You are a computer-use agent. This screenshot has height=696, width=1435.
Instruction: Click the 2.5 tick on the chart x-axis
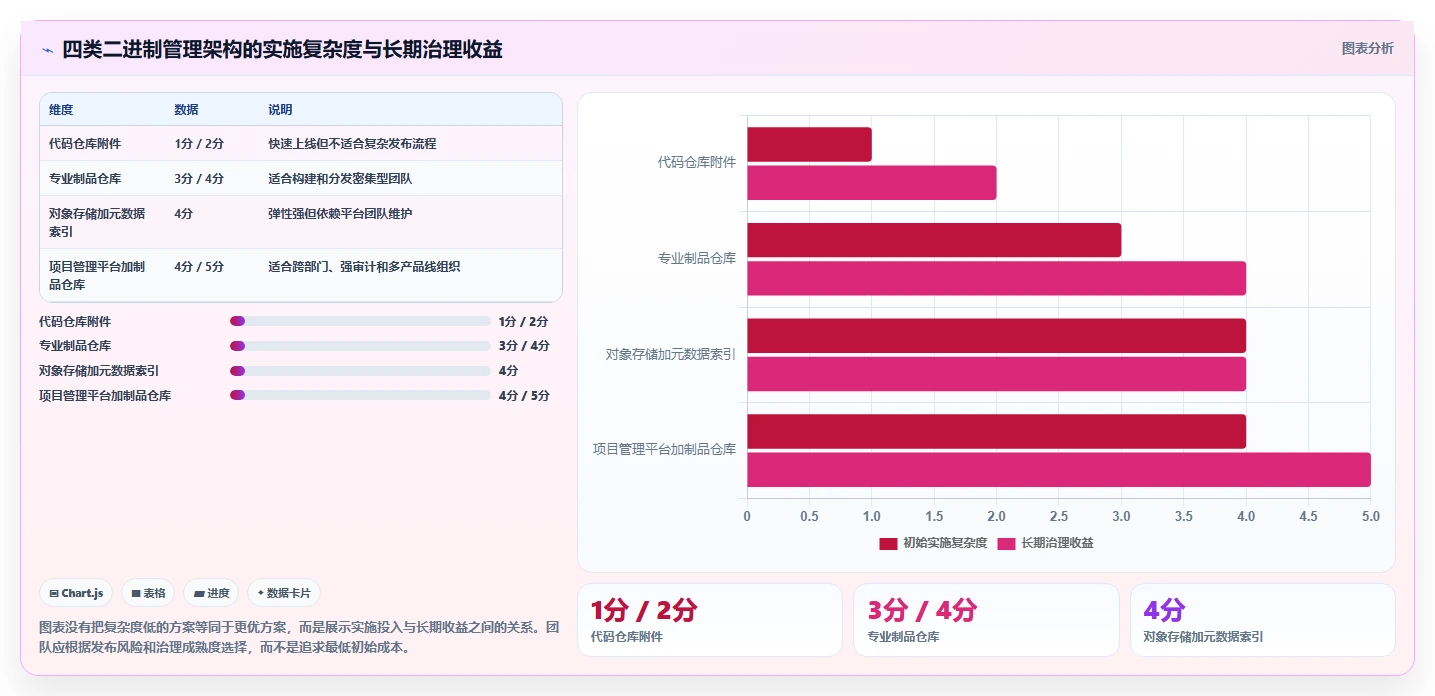(1059, 517)
